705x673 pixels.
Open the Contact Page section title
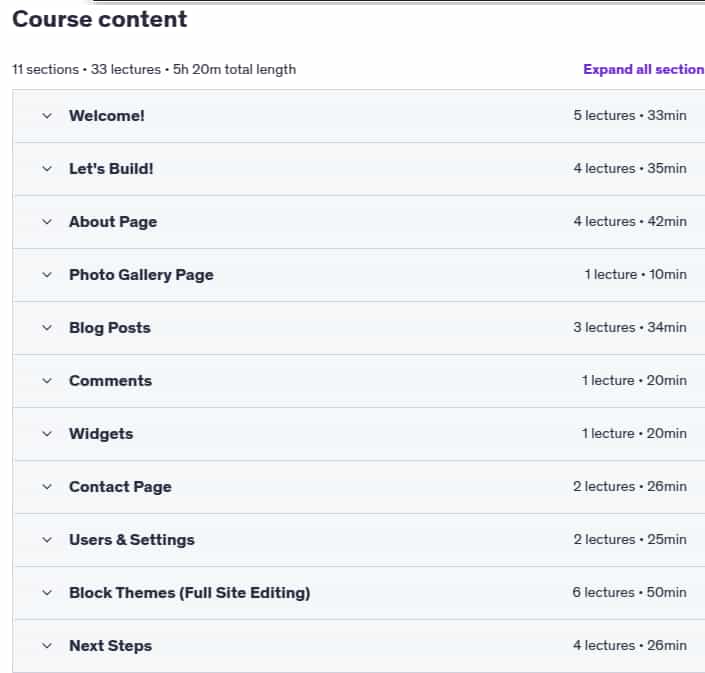click(x=120, y=487)
